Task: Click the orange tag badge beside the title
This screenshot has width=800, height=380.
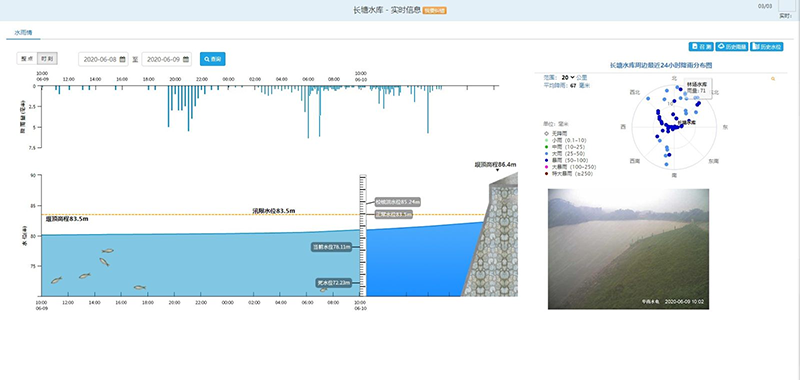Action: click(435, 11)
